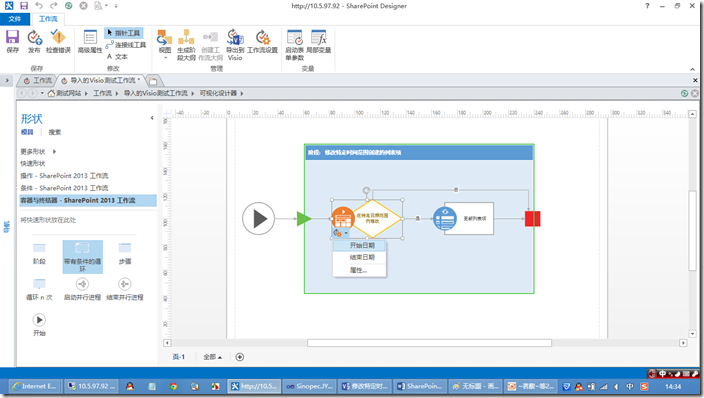Select the Start (开始) shape in stencil
Viewport: 704px width, 398px height.
39,325
